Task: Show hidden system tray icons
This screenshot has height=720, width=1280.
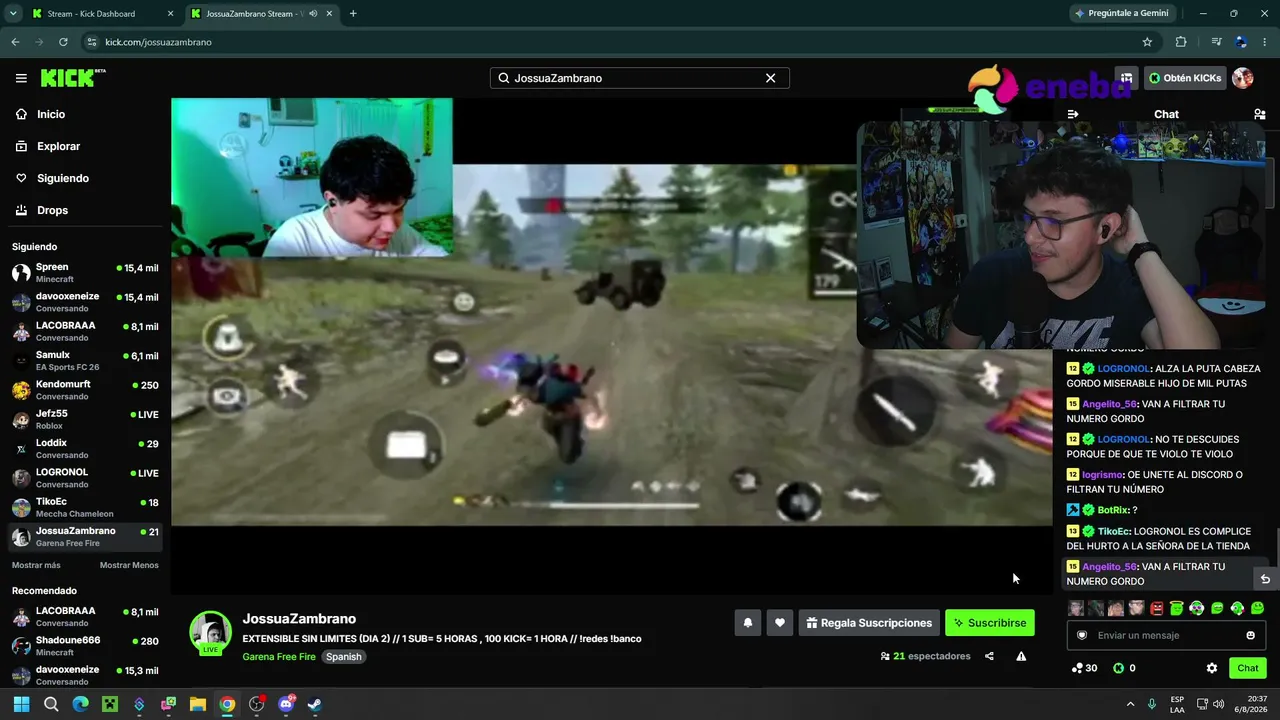Action: (1130, 704)
